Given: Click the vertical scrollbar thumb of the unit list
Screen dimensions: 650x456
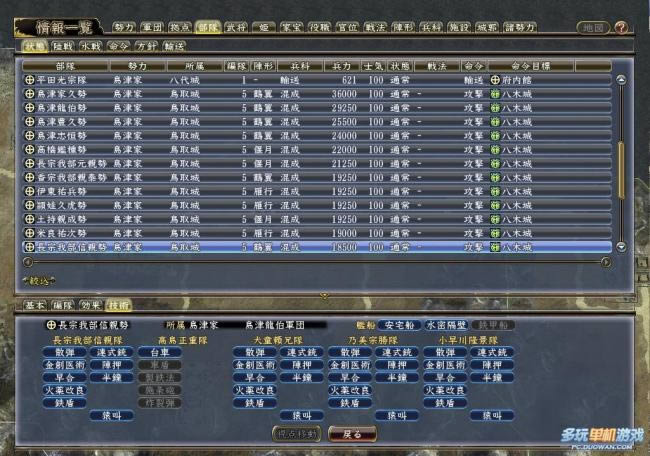Looking at the screenshot, I should 621,170.
